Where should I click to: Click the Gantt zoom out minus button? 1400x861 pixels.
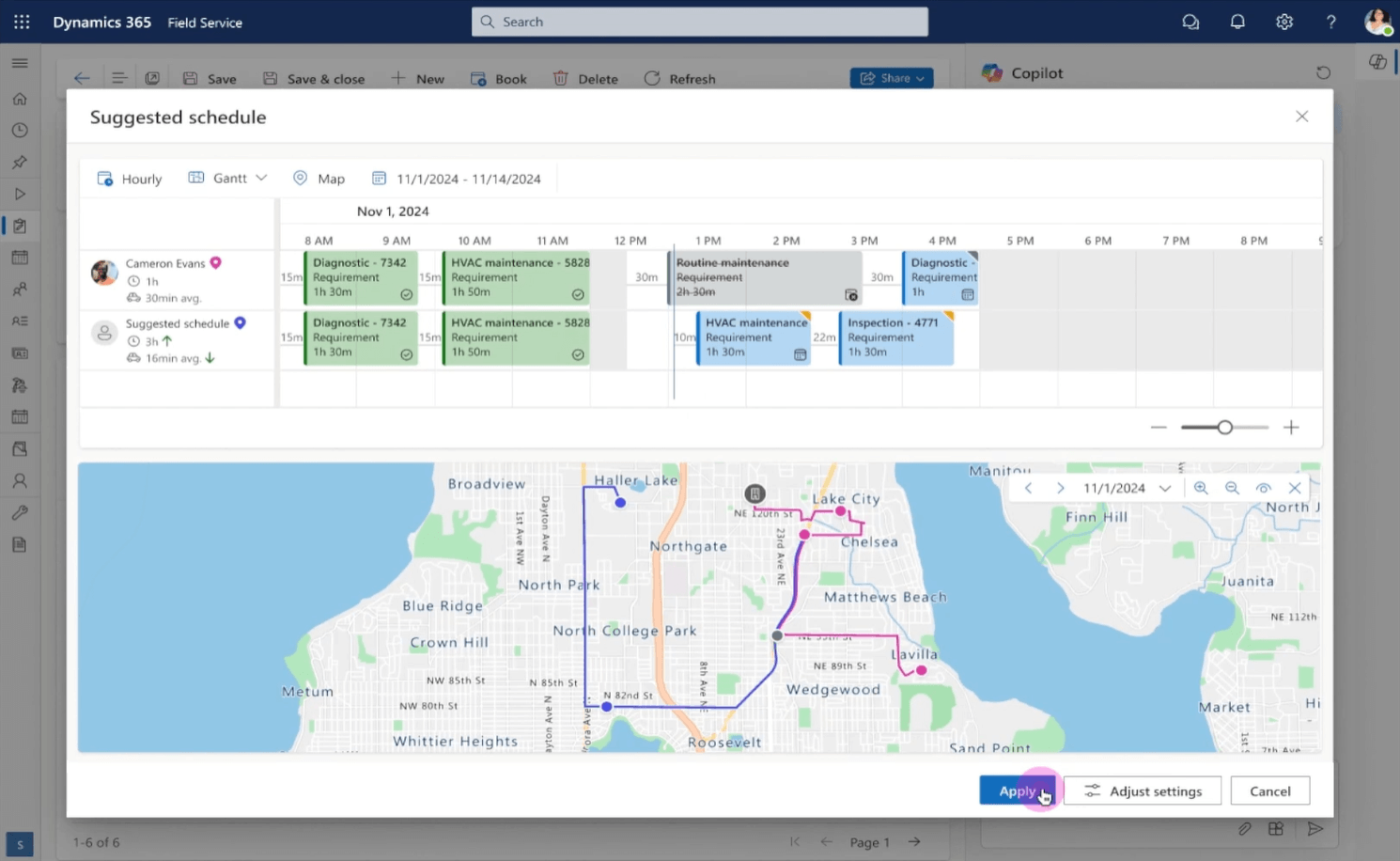[1159, 428]
